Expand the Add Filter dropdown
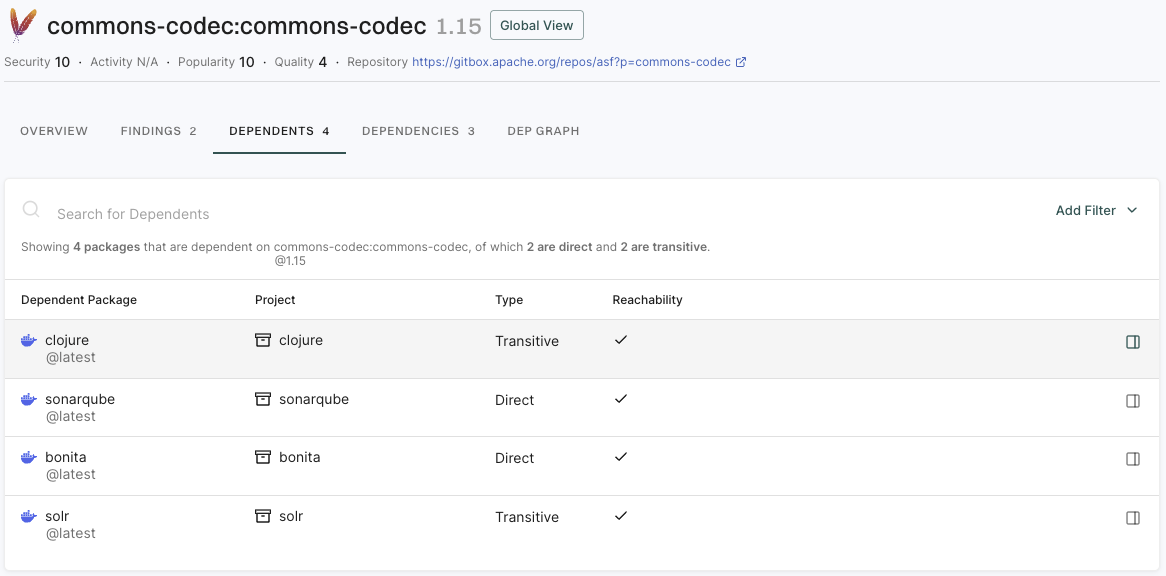The width and height of the screenshot is (1166, 576). 1096,211
